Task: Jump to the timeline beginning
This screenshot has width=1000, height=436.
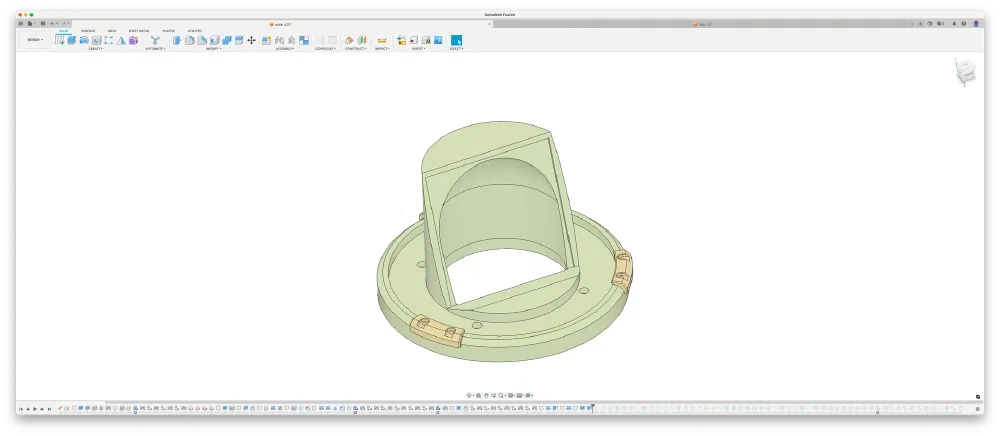Action: click(20, 408)
